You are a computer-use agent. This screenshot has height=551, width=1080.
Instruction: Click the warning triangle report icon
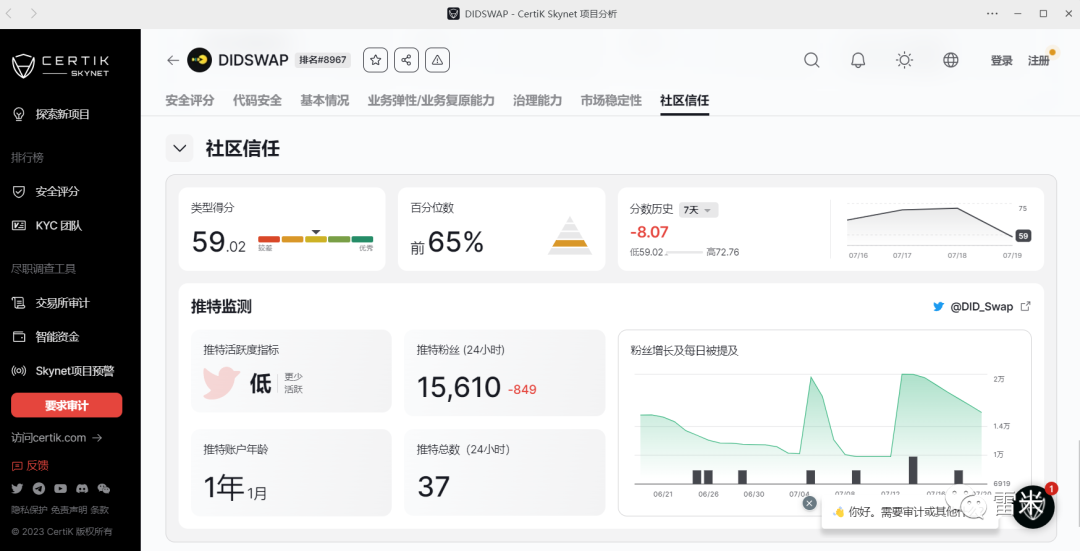pos(437,60)
